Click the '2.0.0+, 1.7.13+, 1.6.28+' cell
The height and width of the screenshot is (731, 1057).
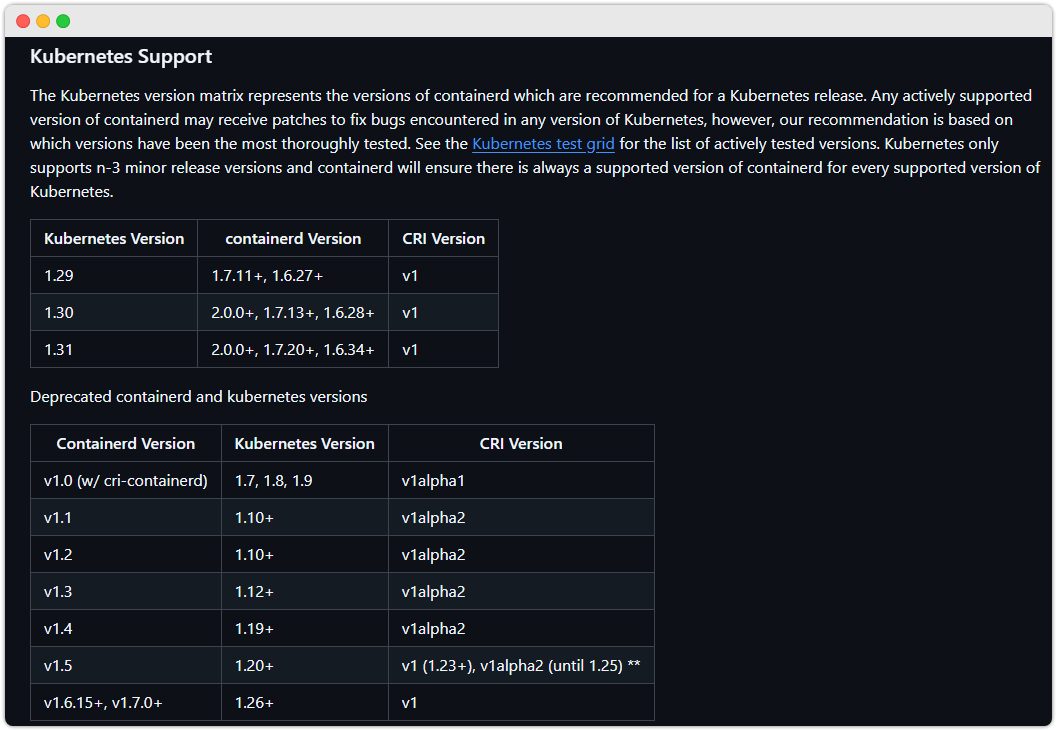pos(293,312)
